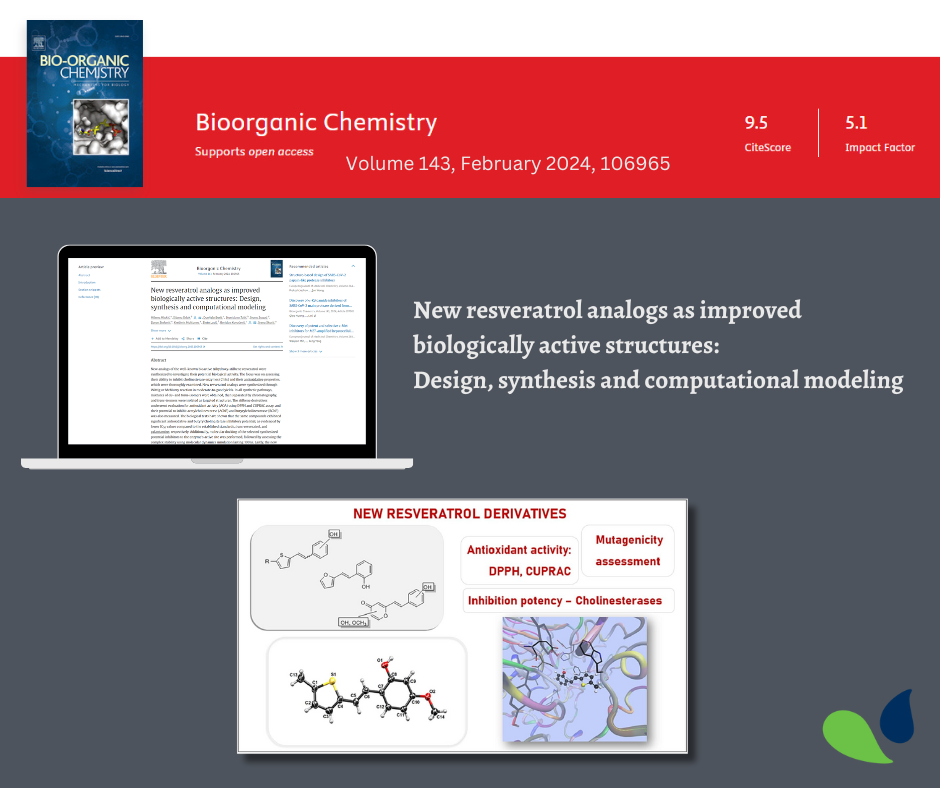The image size is (940, 788).
Task: Click 'Volume 143, February 2024, 106965'
Action: click(508, 163)
